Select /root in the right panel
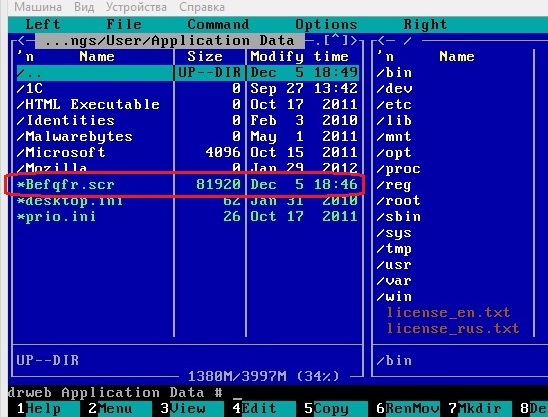The image size is (548, 417). [x=398, y=201]
